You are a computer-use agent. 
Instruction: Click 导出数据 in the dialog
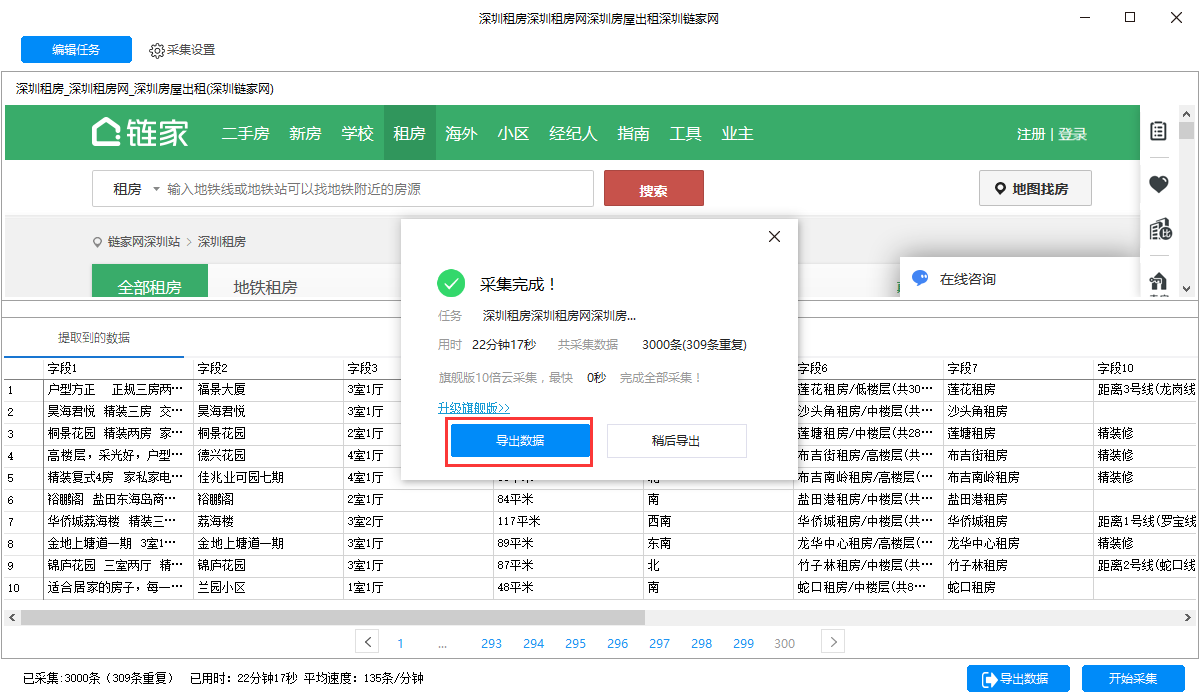(520, 441)
